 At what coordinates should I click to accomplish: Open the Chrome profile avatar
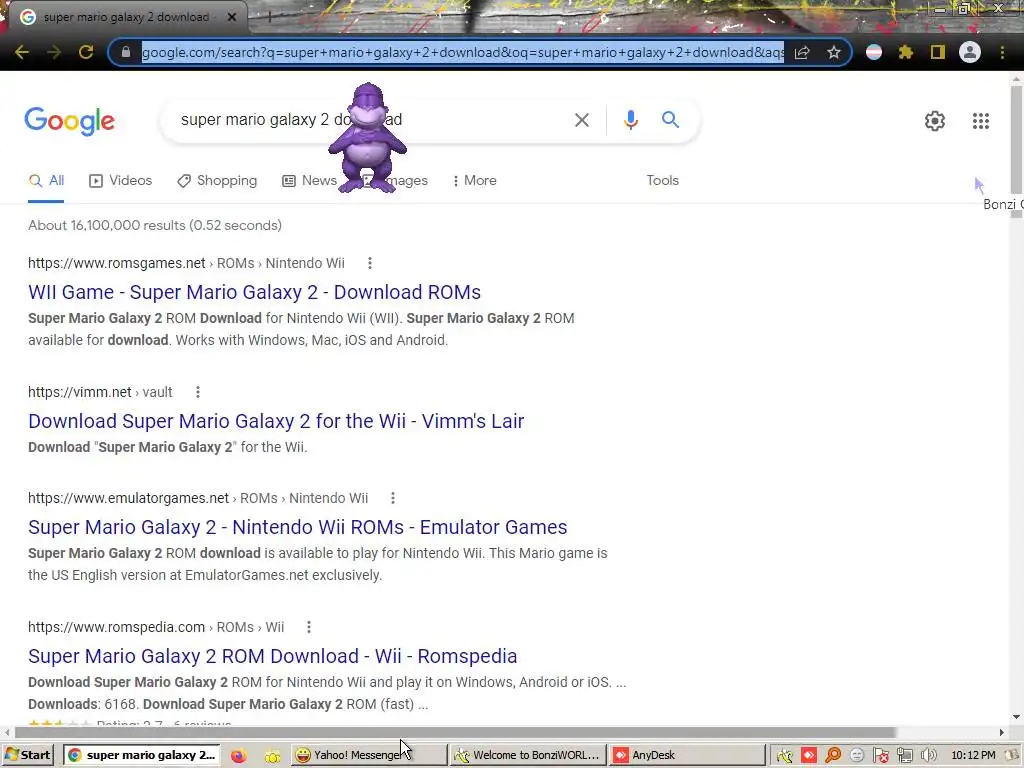tap(970, 52)
